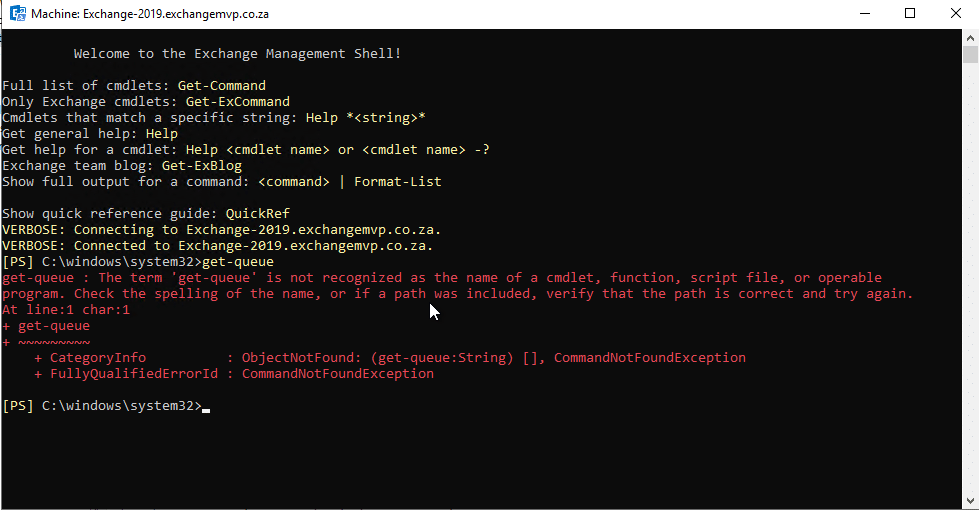
Task: Click the Exchange Management Shell title bar icon
Action: click(17, 14)
